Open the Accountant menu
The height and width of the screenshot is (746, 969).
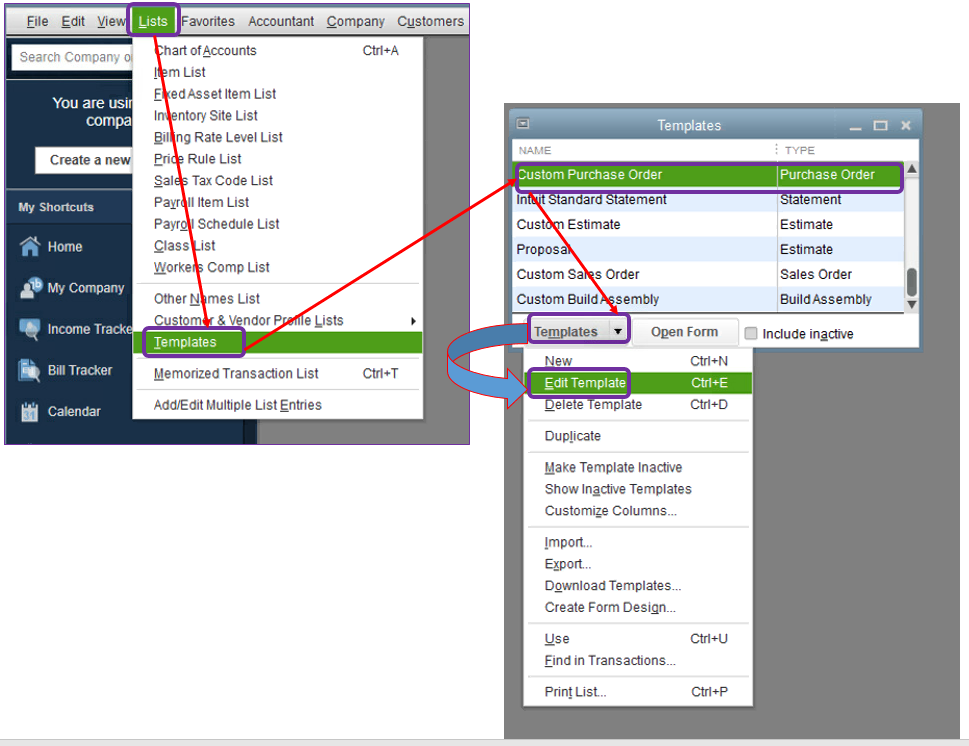coord(281,21)
